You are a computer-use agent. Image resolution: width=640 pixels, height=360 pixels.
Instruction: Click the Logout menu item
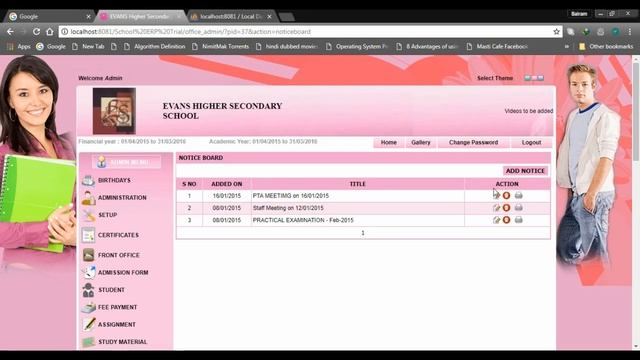pyautogui.click(x=531, y=142)
